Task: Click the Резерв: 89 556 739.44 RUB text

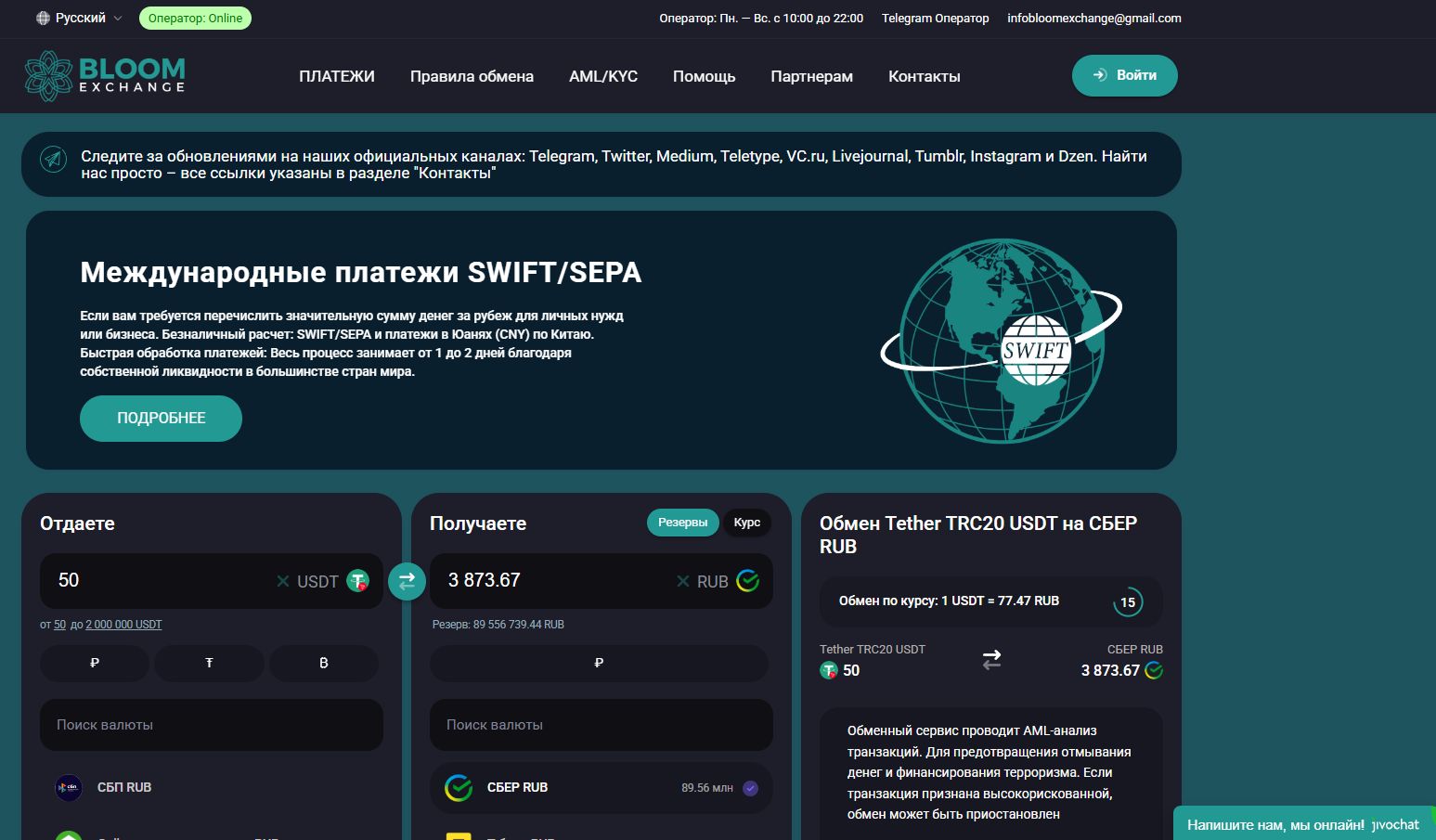Action: click(498, 625)
